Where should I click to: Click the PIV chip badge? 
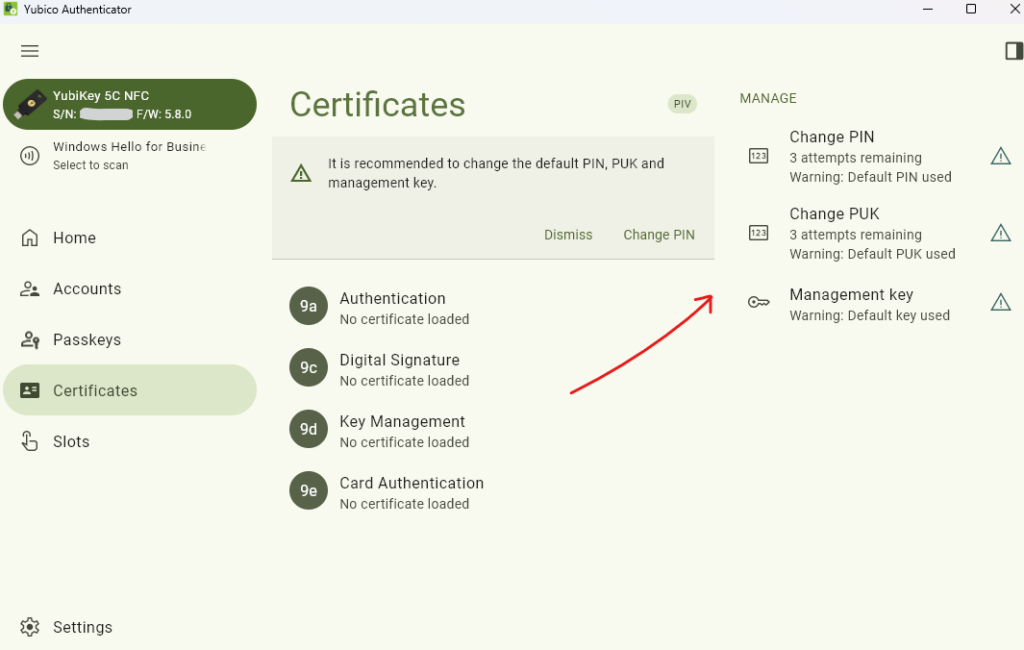click(682, 104)
